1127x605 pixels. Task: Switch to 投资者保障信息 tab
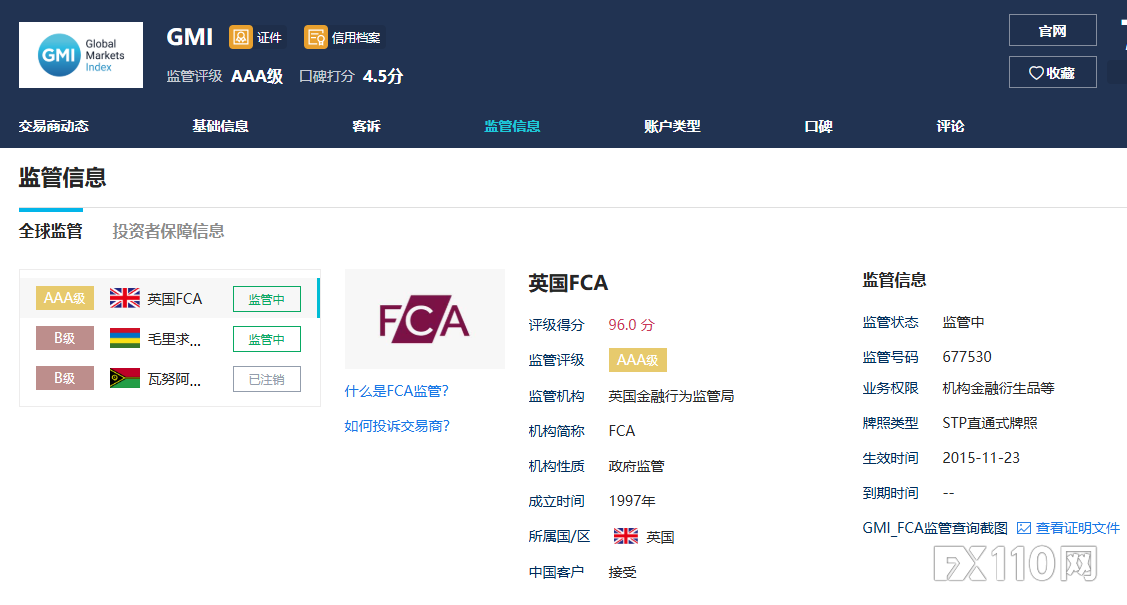[168, 231]
